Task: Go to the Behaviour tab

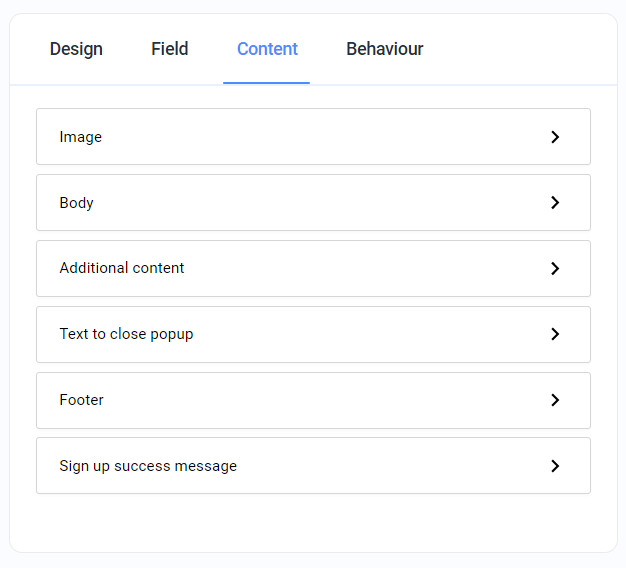Action: click(385, 49)
